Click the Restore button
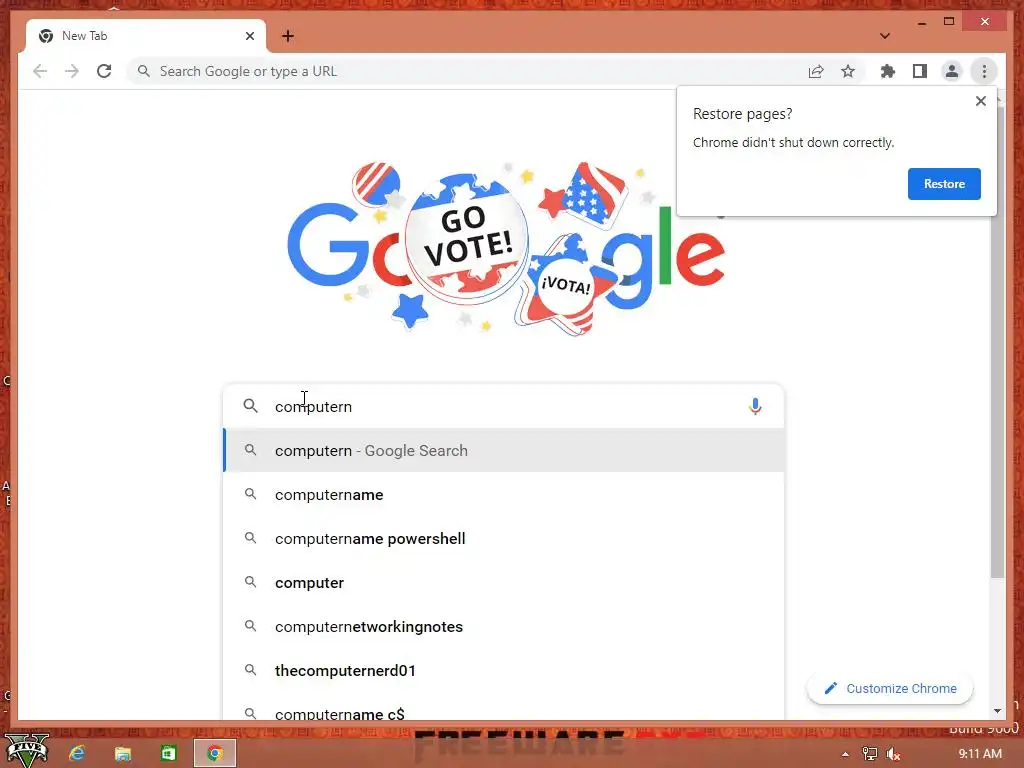This screenshot has height=768, width=1024. [944, 184]
